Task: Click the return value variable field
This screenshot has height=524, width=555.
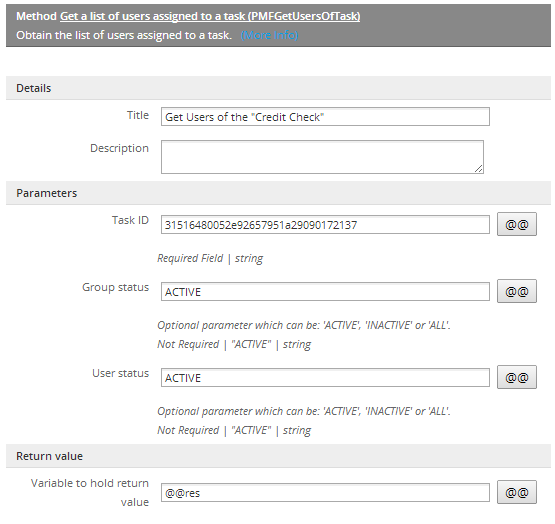Action: click(x=325, y=493)
